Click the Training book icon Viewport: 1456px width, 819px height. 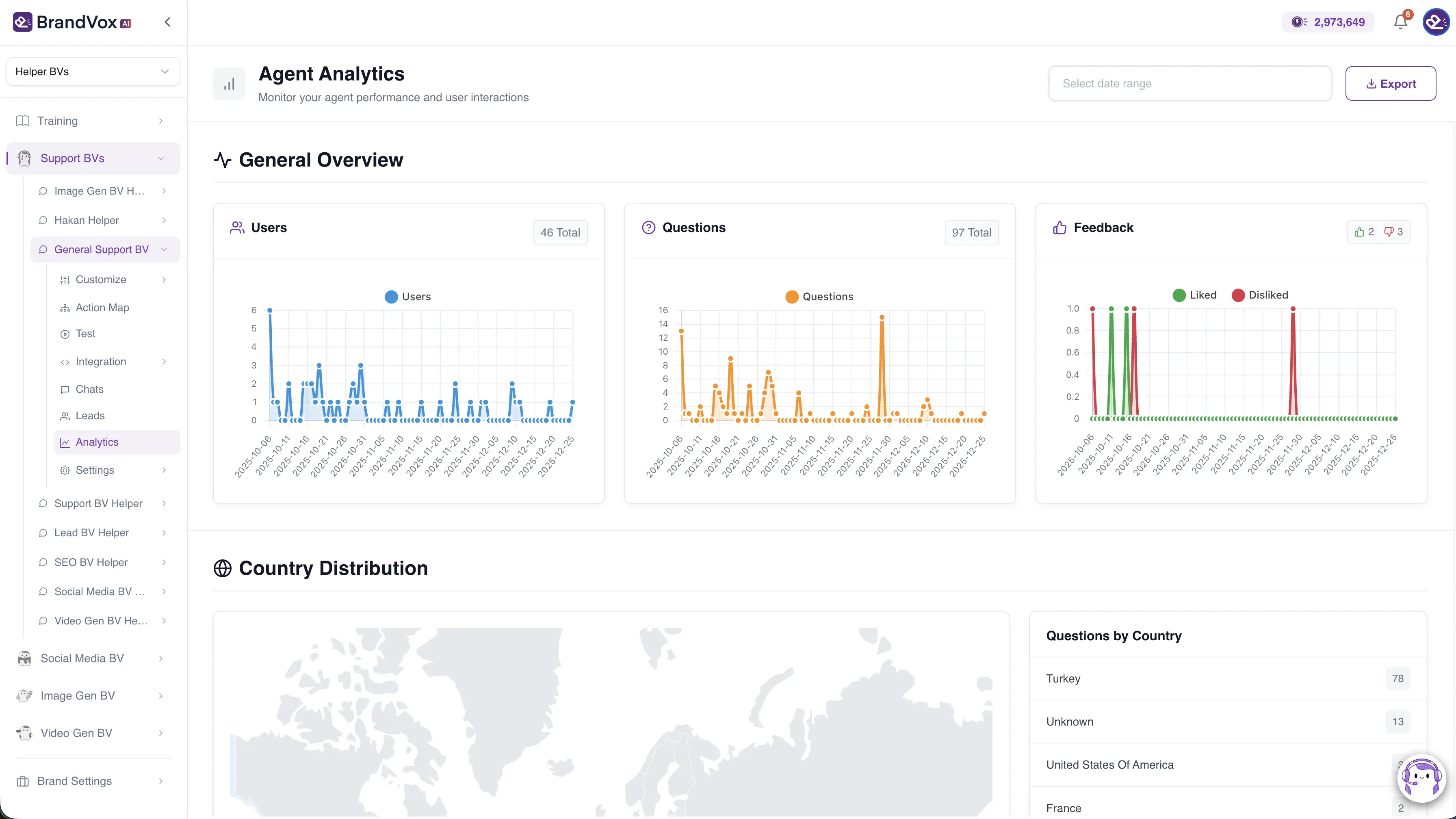(23, 121)
